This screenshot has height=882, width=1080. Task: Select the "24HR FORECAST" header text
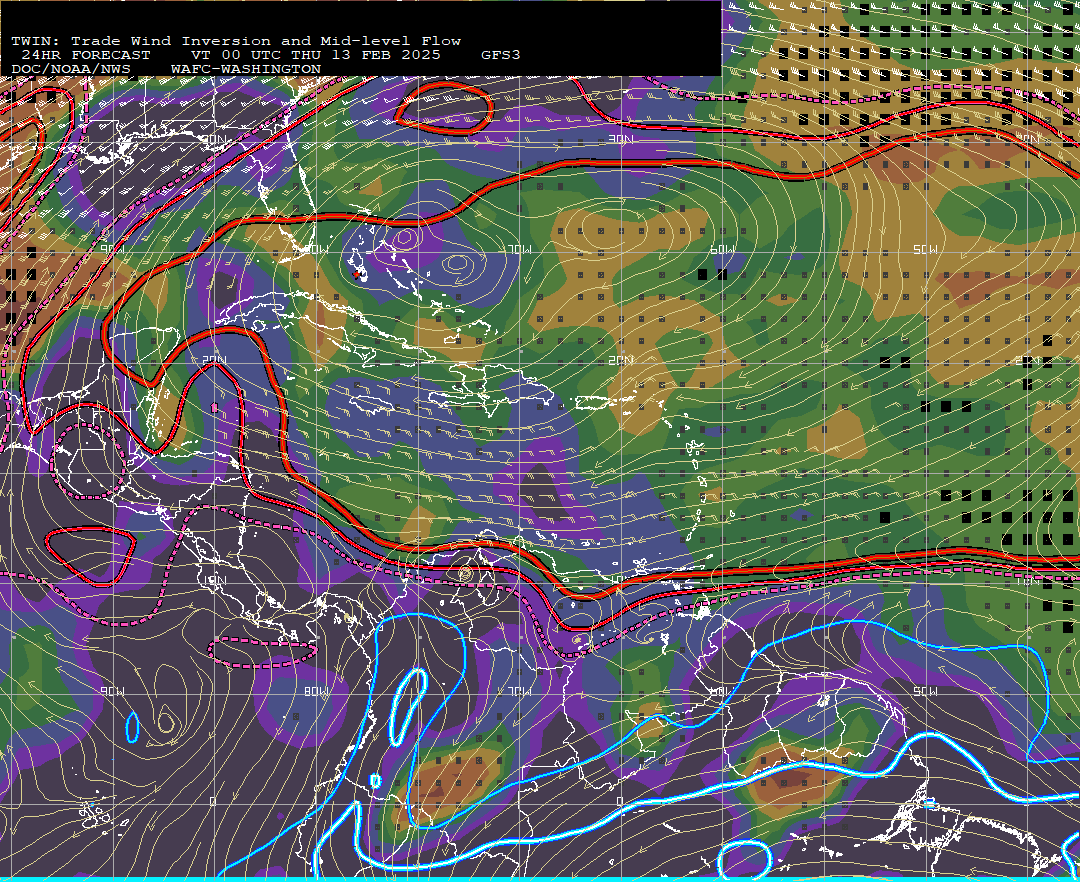point(85,55)
